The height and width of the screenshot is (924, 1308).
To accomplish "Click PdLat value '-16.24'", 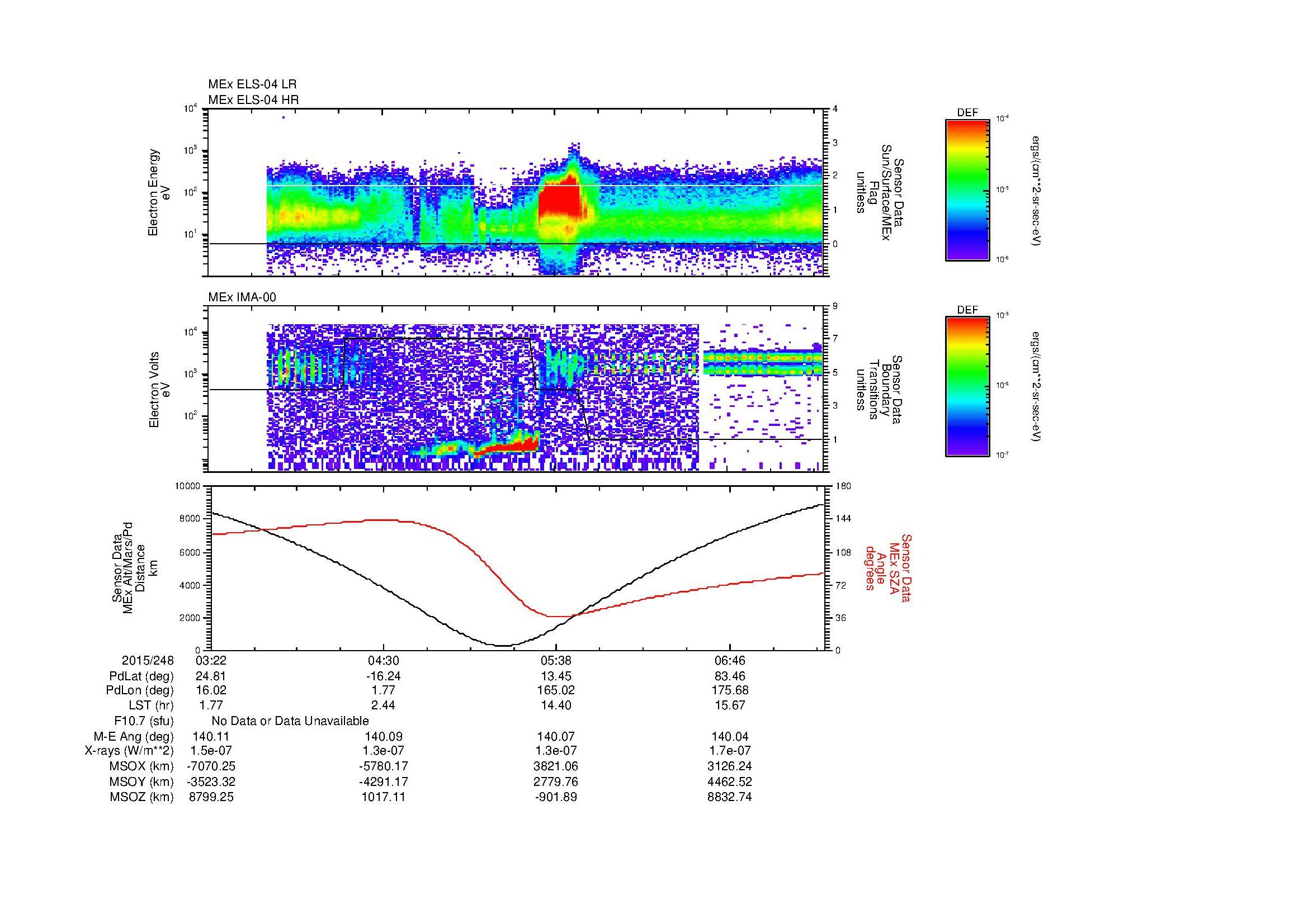I will (x=384, y=676).
